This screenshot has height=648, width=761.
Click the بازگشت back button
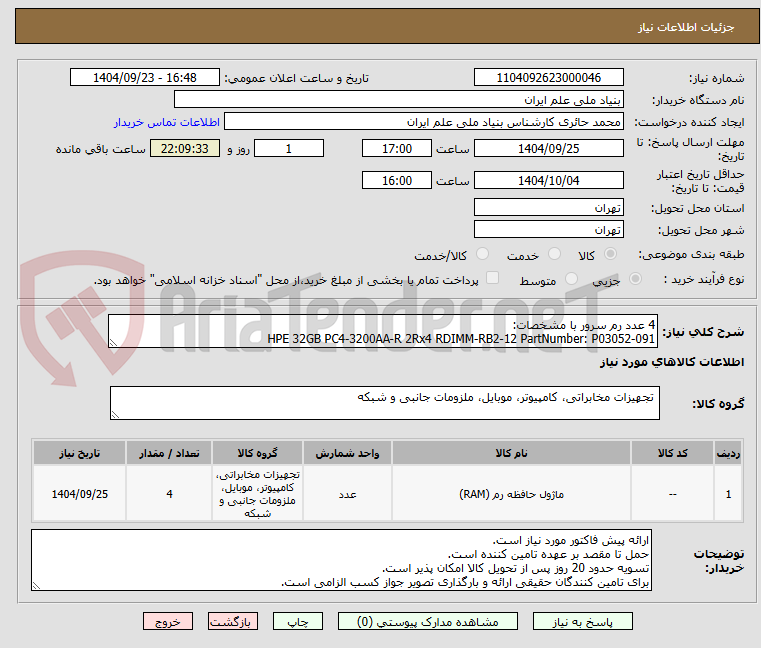click(233, 621)
